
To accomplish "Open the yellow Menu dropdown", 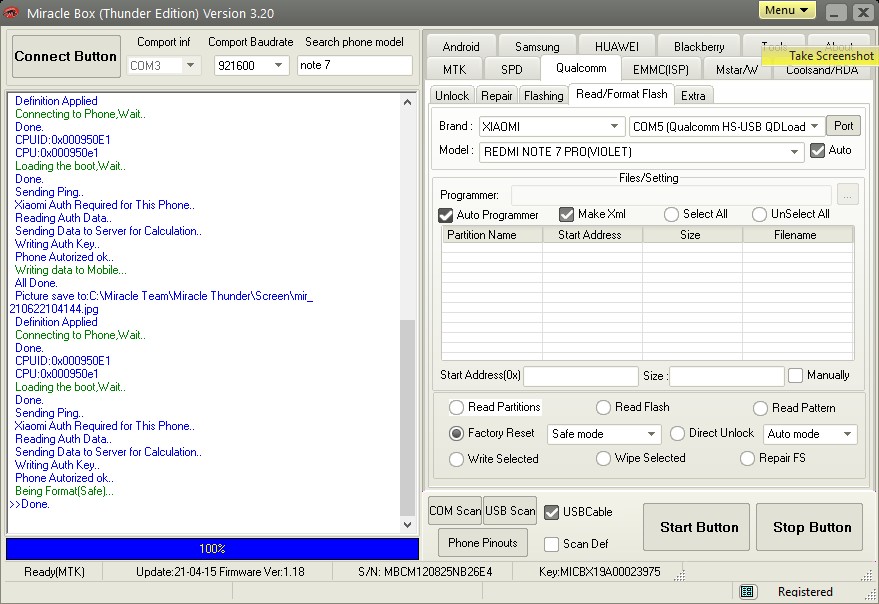I will click(787, 10).
